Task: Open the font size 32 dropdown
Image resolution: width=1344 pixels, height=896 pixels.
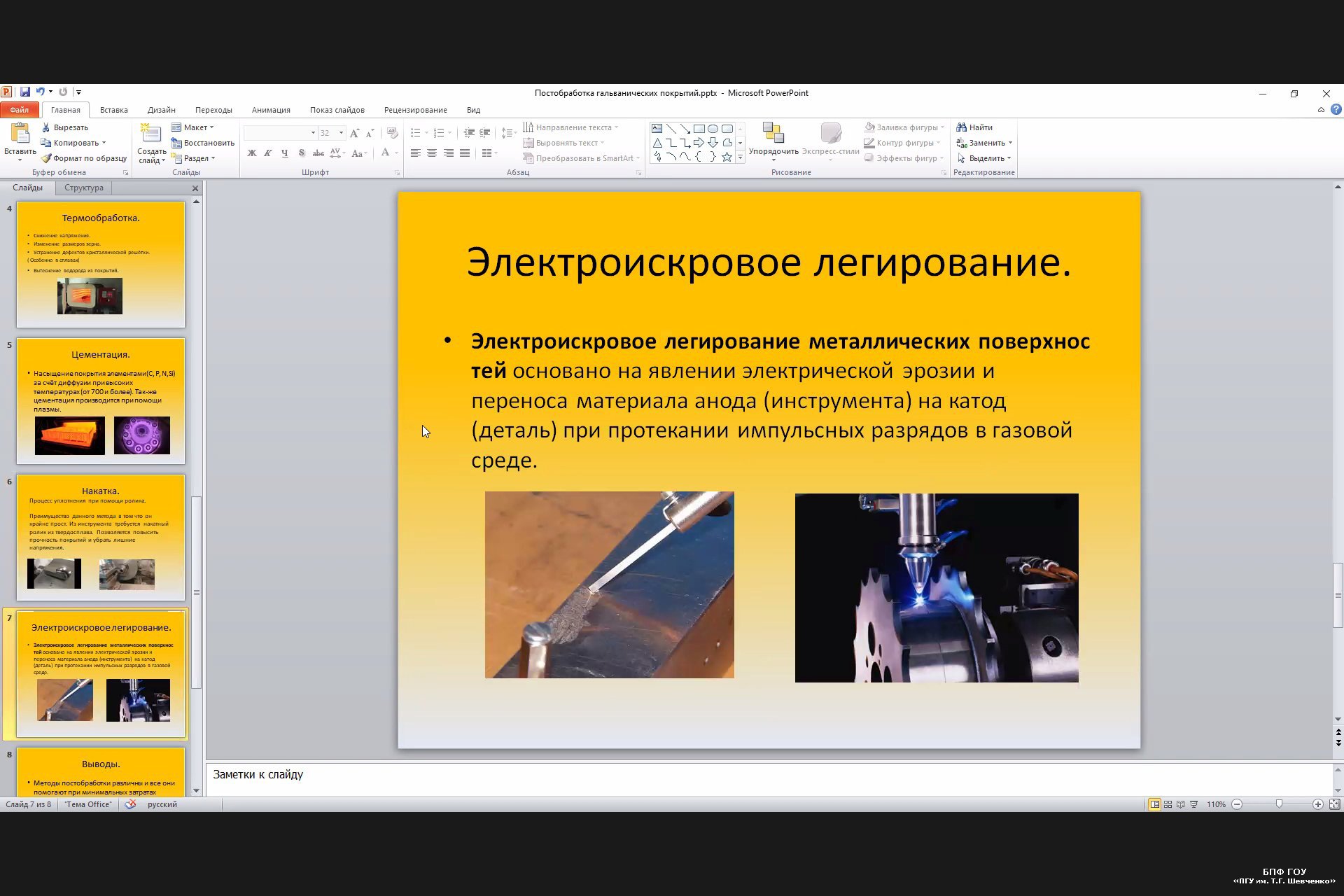Action: point(341,133)
